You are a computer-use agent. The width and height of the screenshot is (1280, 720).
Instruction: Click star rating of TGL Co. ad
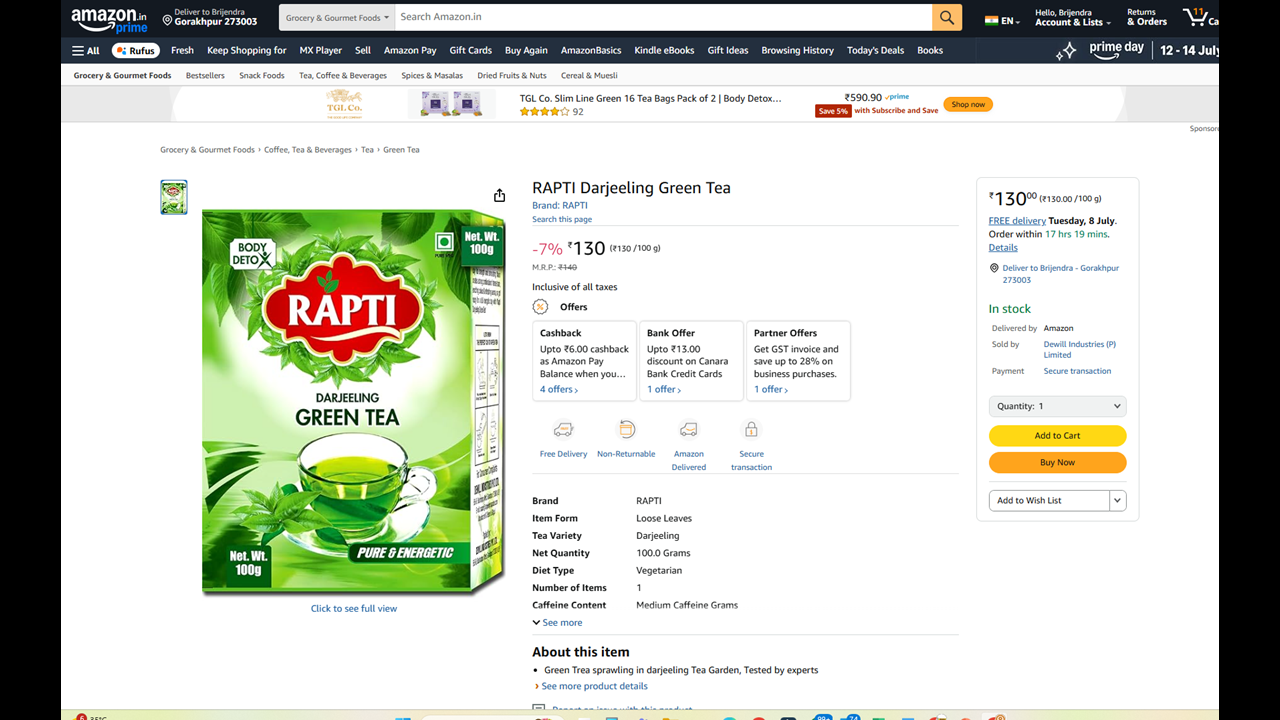[x=544, y=112]
